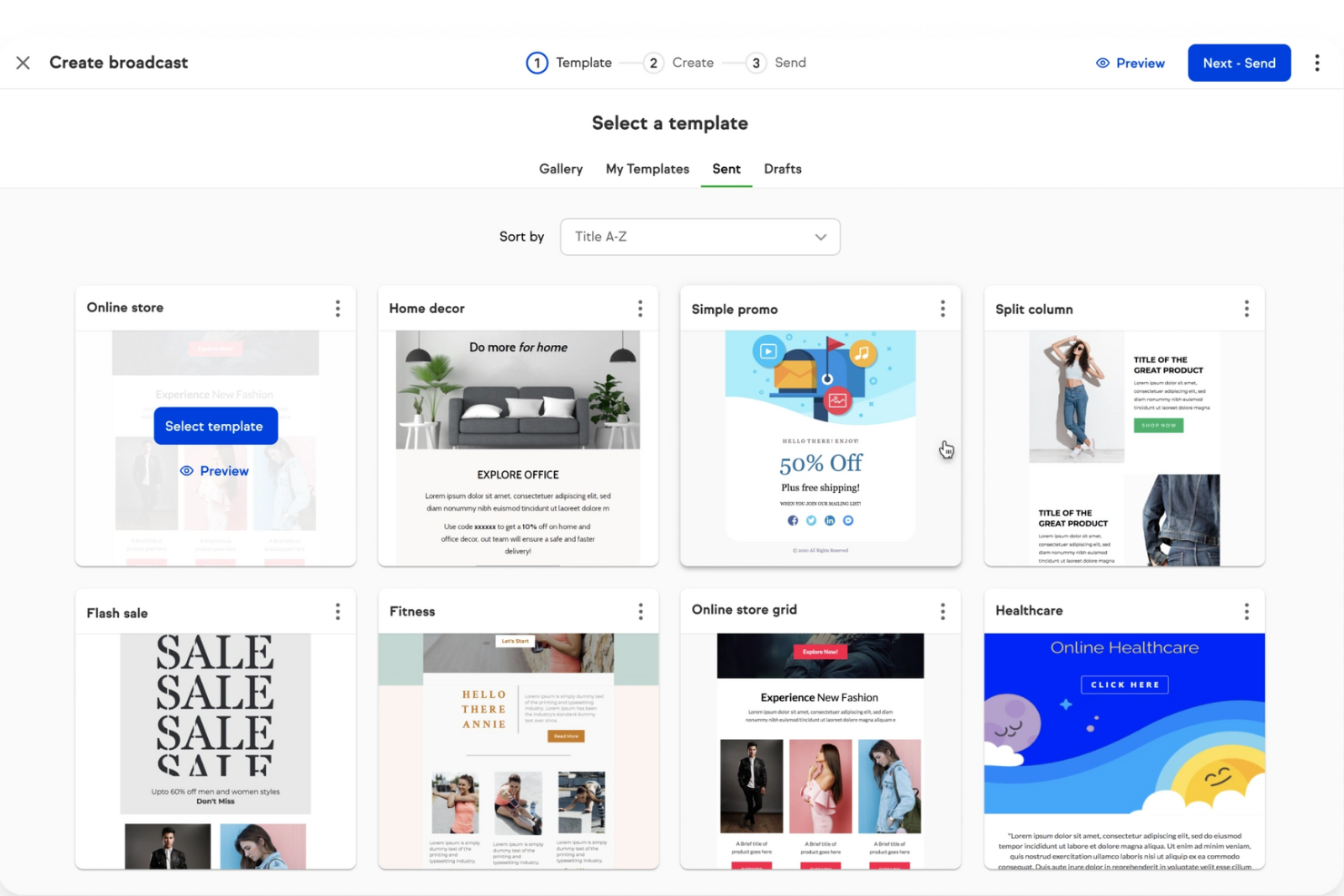
Task: Open options menu on Split column card
Action: click(x=1246, y=308)
